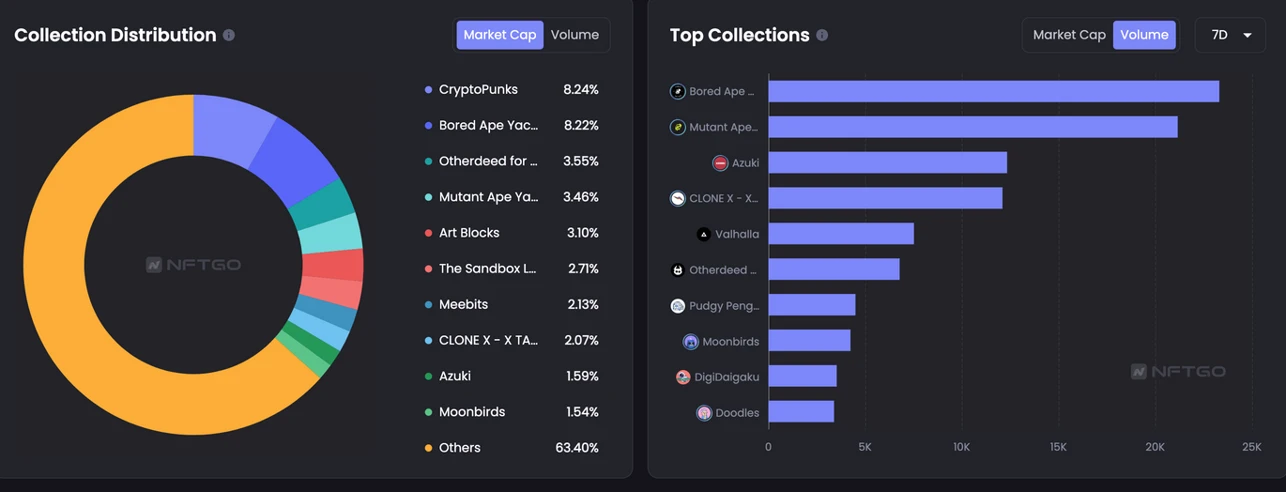1286x492 pixels.
Task: Click the Bored Ape collection avatar icon
Action: (x=677, y=91)
